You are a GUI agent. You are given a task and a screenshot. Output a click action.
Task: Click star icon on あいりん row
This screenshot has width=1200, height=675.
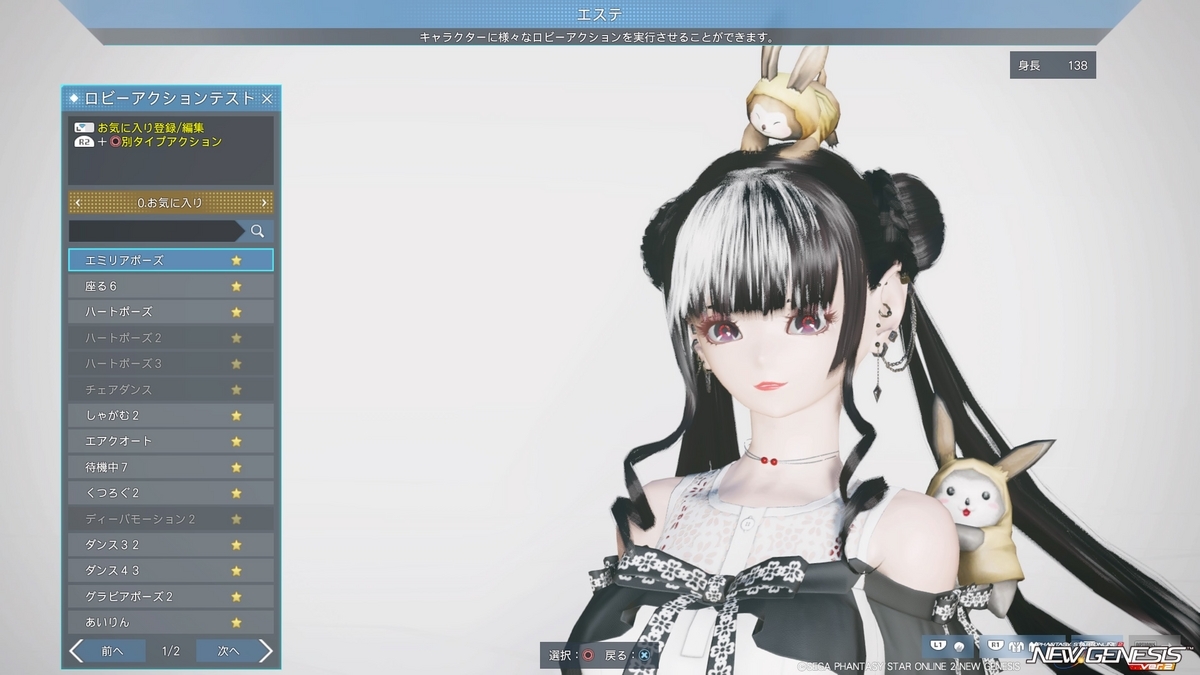coord(237,622)
